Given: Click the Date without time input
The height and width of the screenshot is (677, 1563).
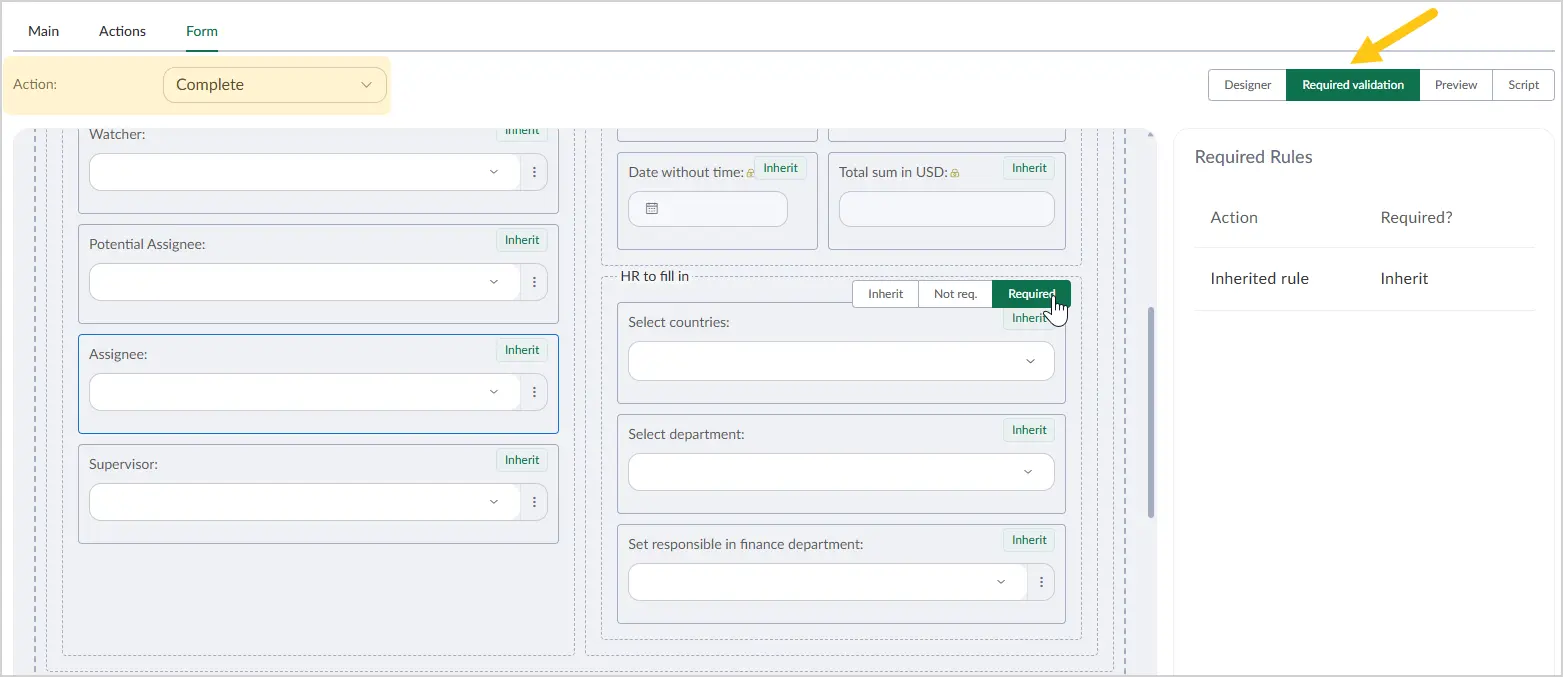Looking at the screenshot, I should 708,209.
